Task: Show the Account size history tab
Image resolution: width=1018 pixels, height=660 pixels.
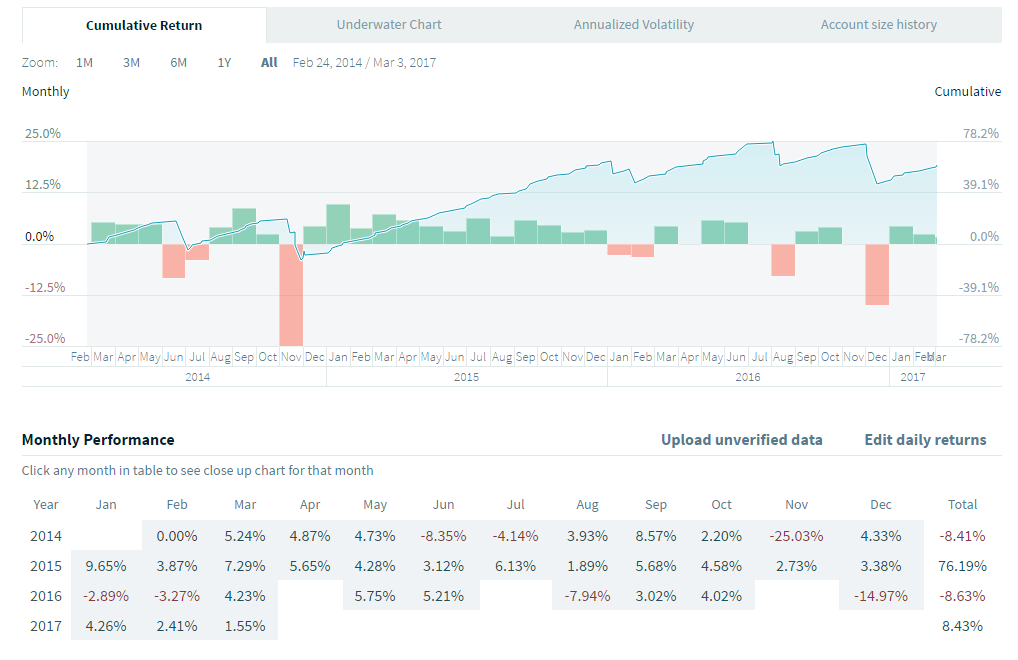Action: [x=878, y=25]
